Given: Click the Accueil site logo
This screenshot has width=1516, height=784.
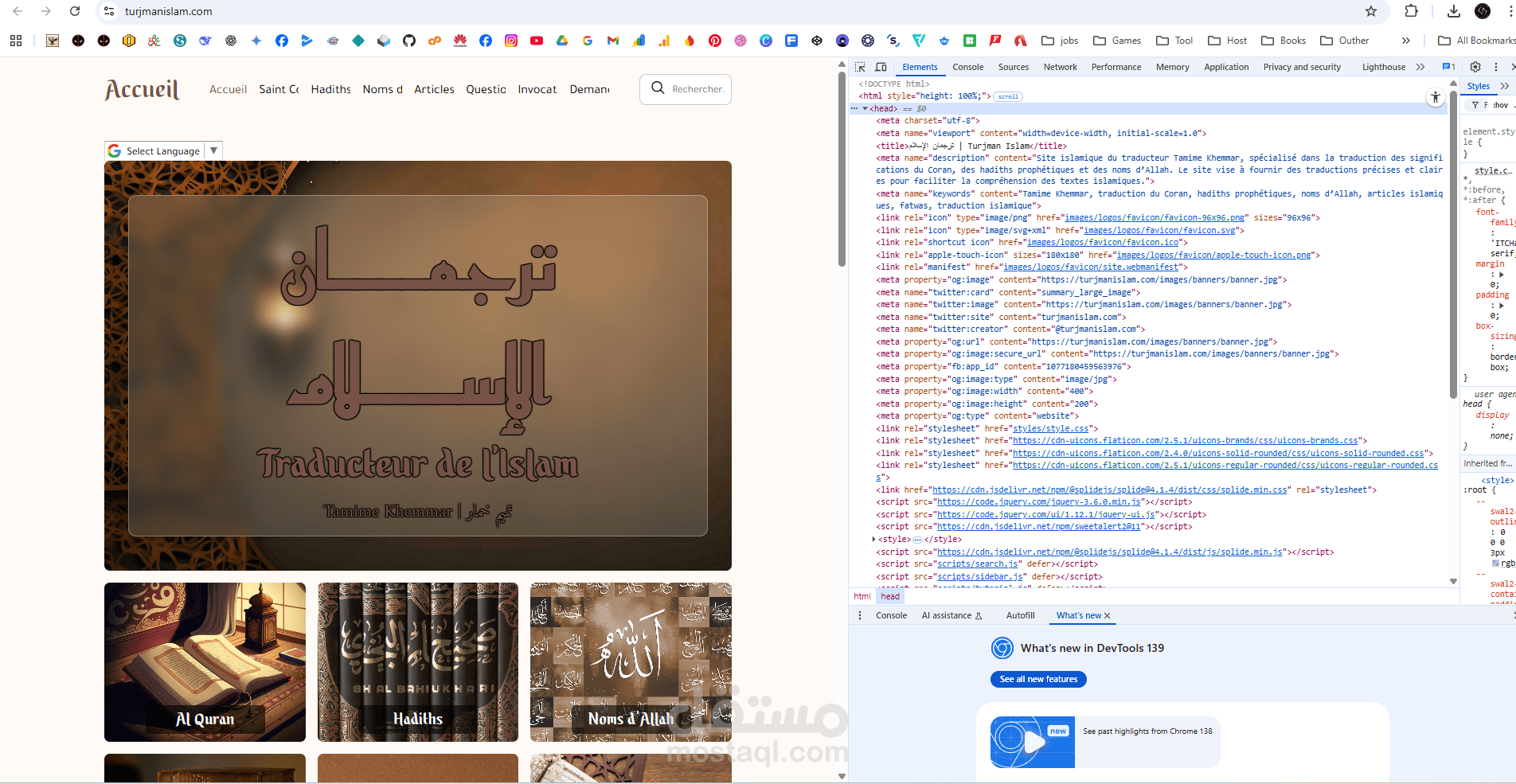Looking at the screenshot, I should [x=143, y=89].
